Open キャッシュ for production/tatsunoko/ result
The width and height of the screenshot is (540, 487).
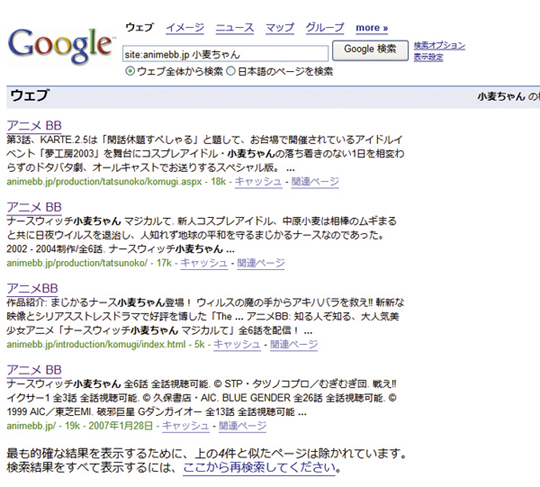click(x=204, y=263)
